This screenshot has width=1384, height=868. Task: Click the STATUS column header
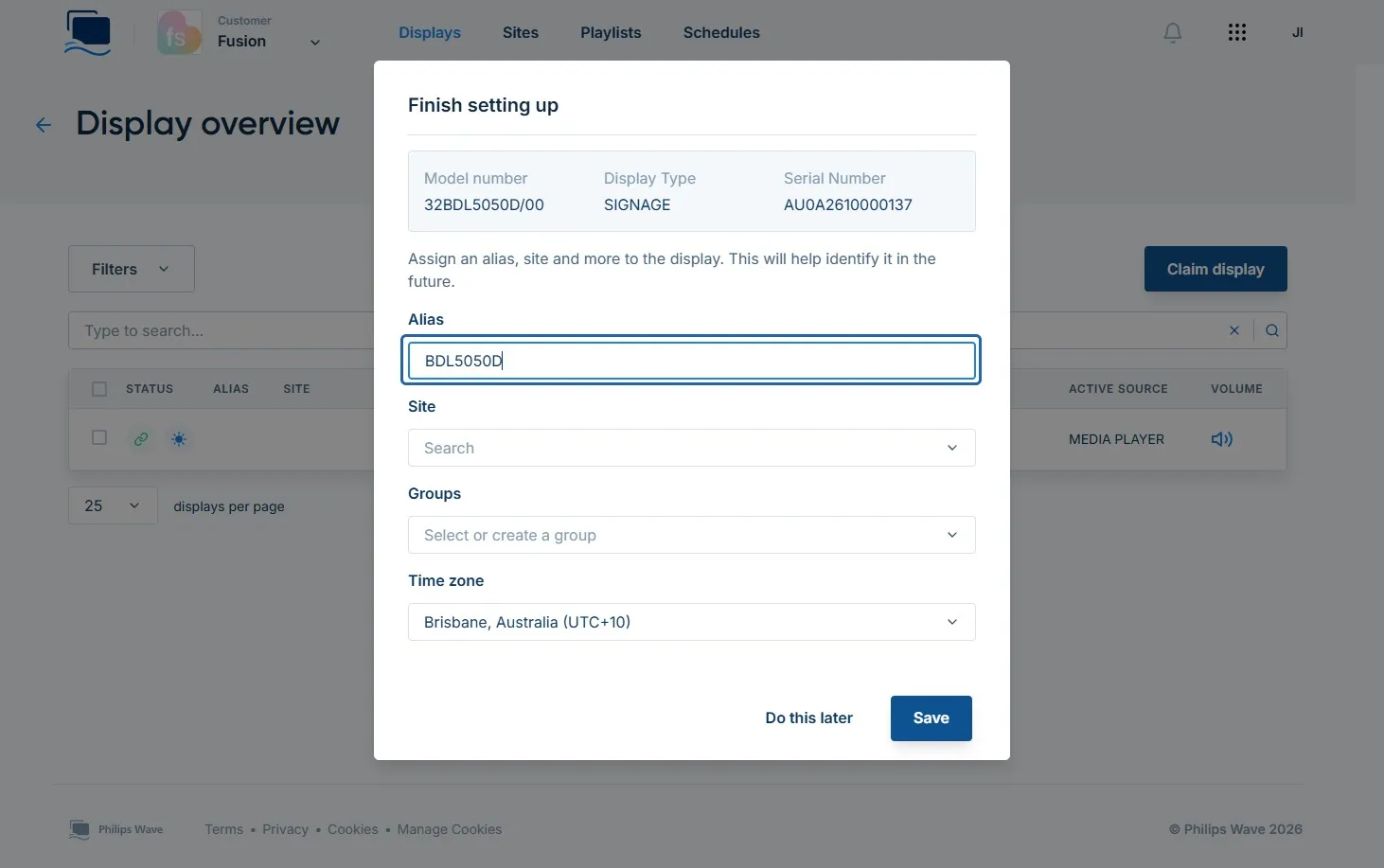coord(150,389)
